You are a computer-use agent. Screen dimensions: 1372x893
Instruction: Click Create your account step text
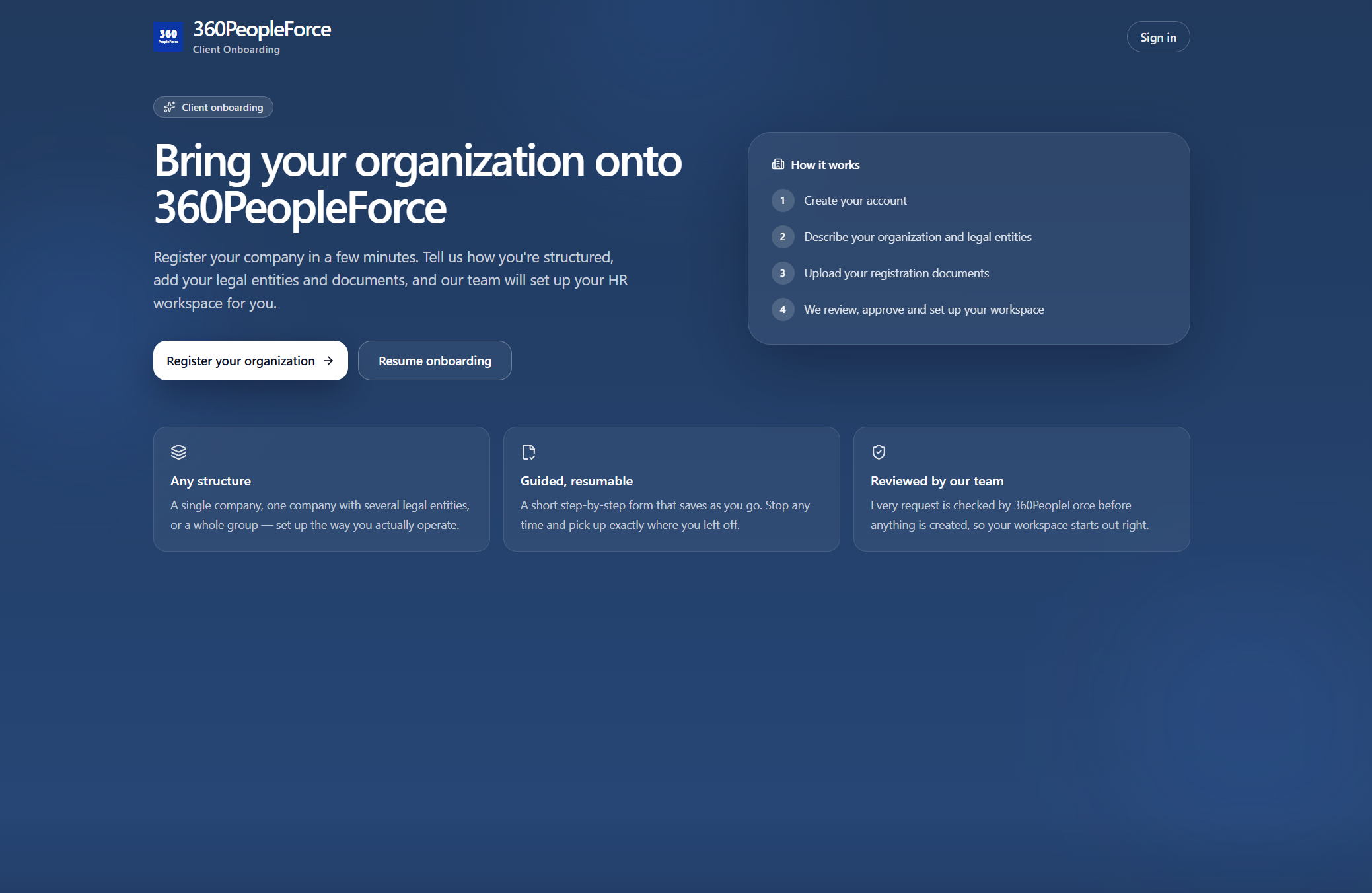[855, 201]
